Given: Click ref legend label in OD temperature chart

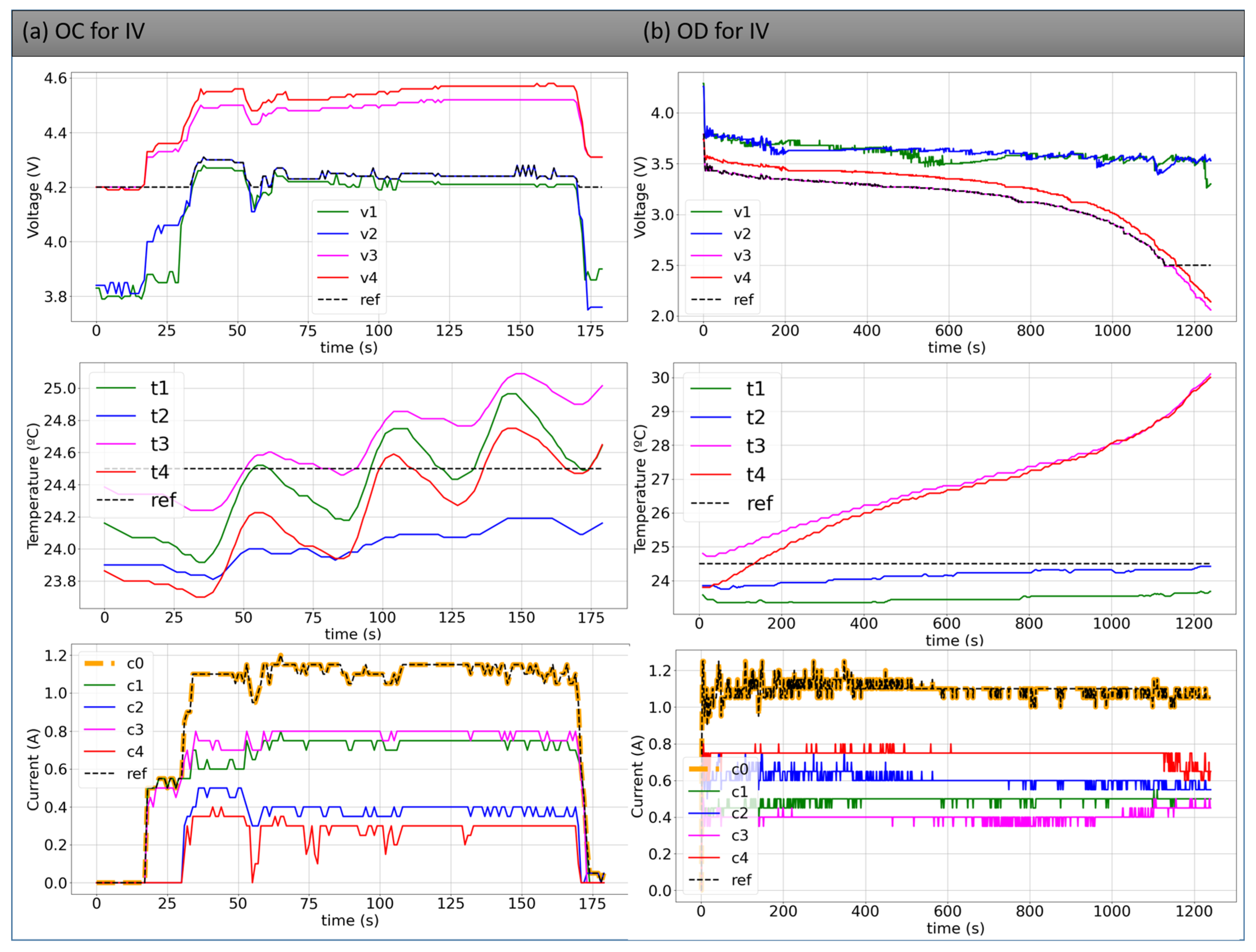Looking at the screenshot, I should (760, 503).
